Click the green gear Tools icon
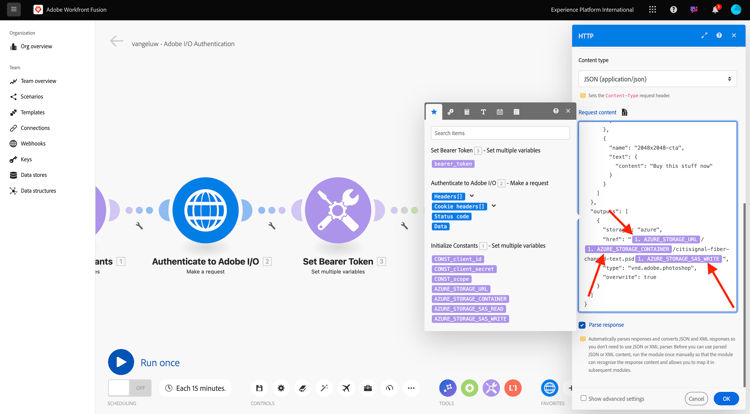Image resolution: width=750 pixels, height=414 pixels. click(469, 388)
